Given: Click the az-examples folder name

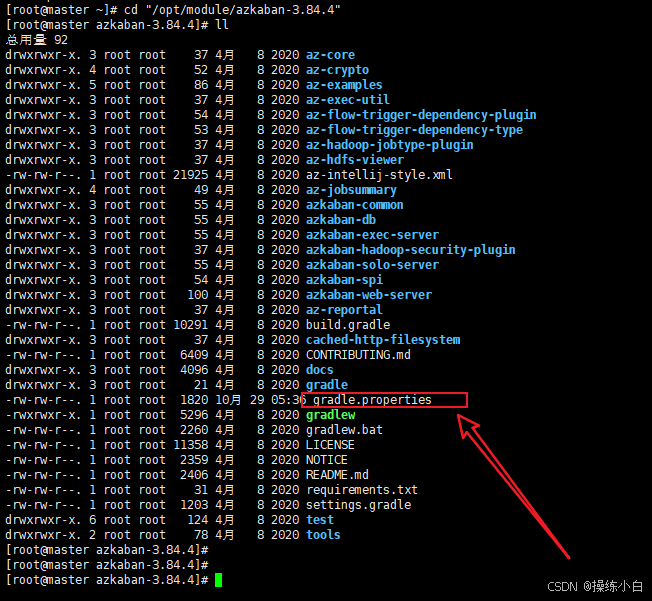Looking at the screenshot, I should 344,85.
